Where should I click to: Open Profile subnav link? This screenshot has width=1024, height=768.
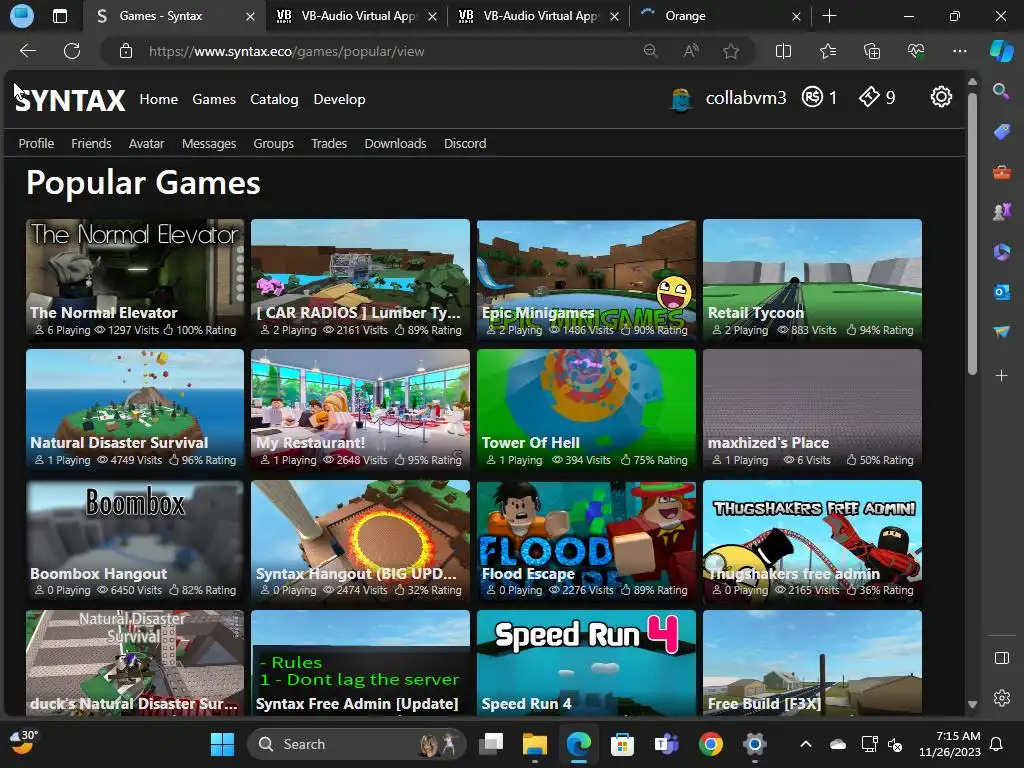point(36,143)
